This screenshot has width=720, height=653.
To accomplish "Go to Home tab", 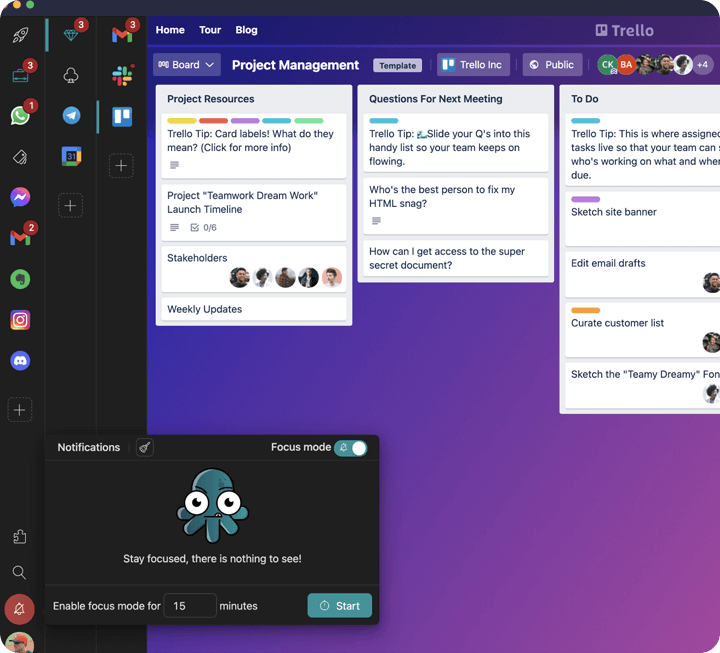I will pyautogui.click(x=170, y=30).
